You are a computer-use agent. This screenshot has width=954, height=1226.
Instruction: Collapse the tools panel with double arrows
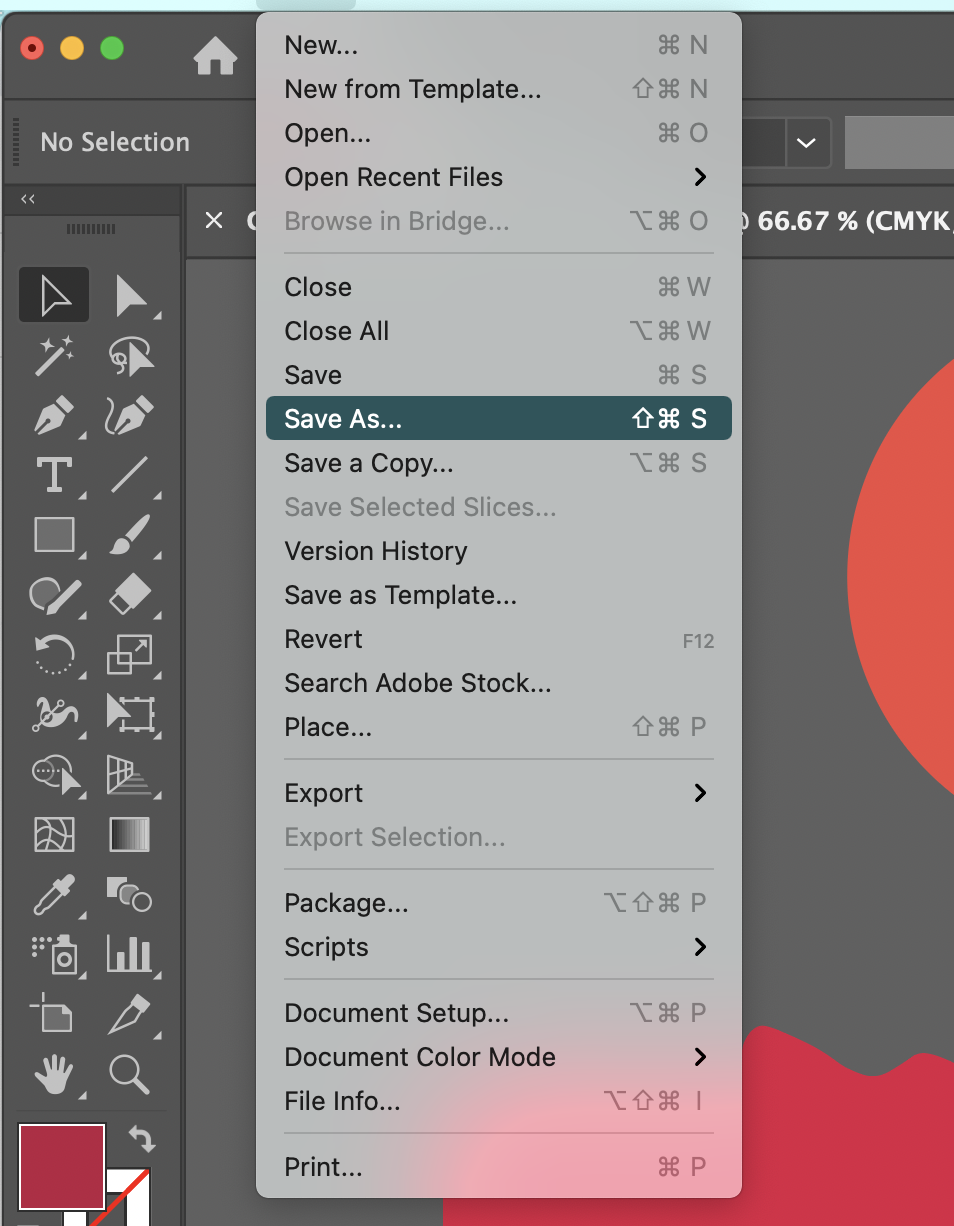tap(28, 199)
